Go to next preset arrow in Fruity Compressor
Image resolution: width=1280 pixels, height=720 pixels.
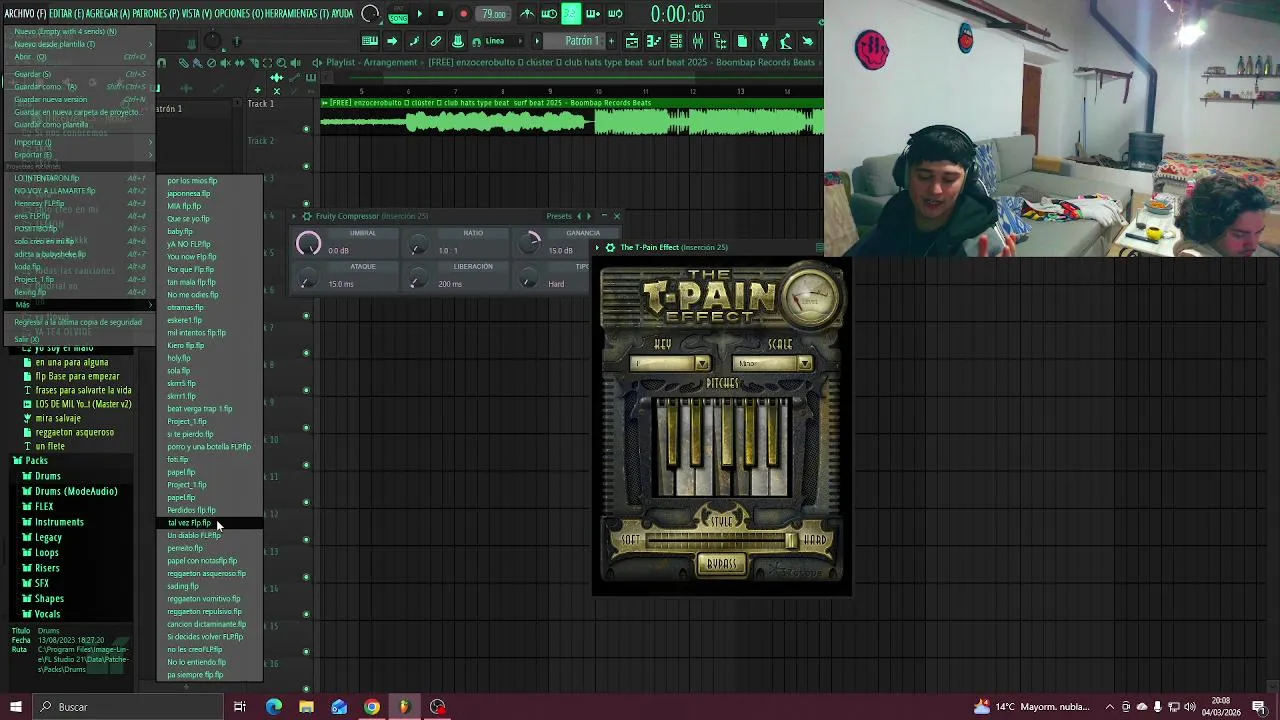589,216
